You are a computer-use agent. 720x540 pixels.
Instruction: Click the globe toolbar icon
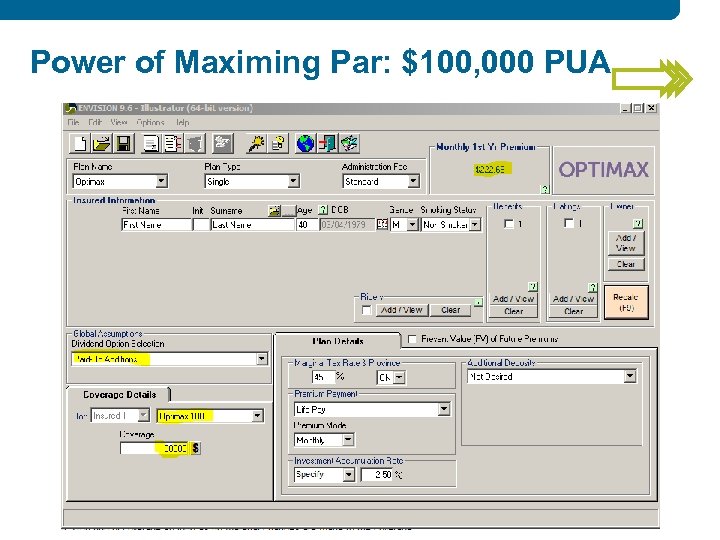[305, 144]
